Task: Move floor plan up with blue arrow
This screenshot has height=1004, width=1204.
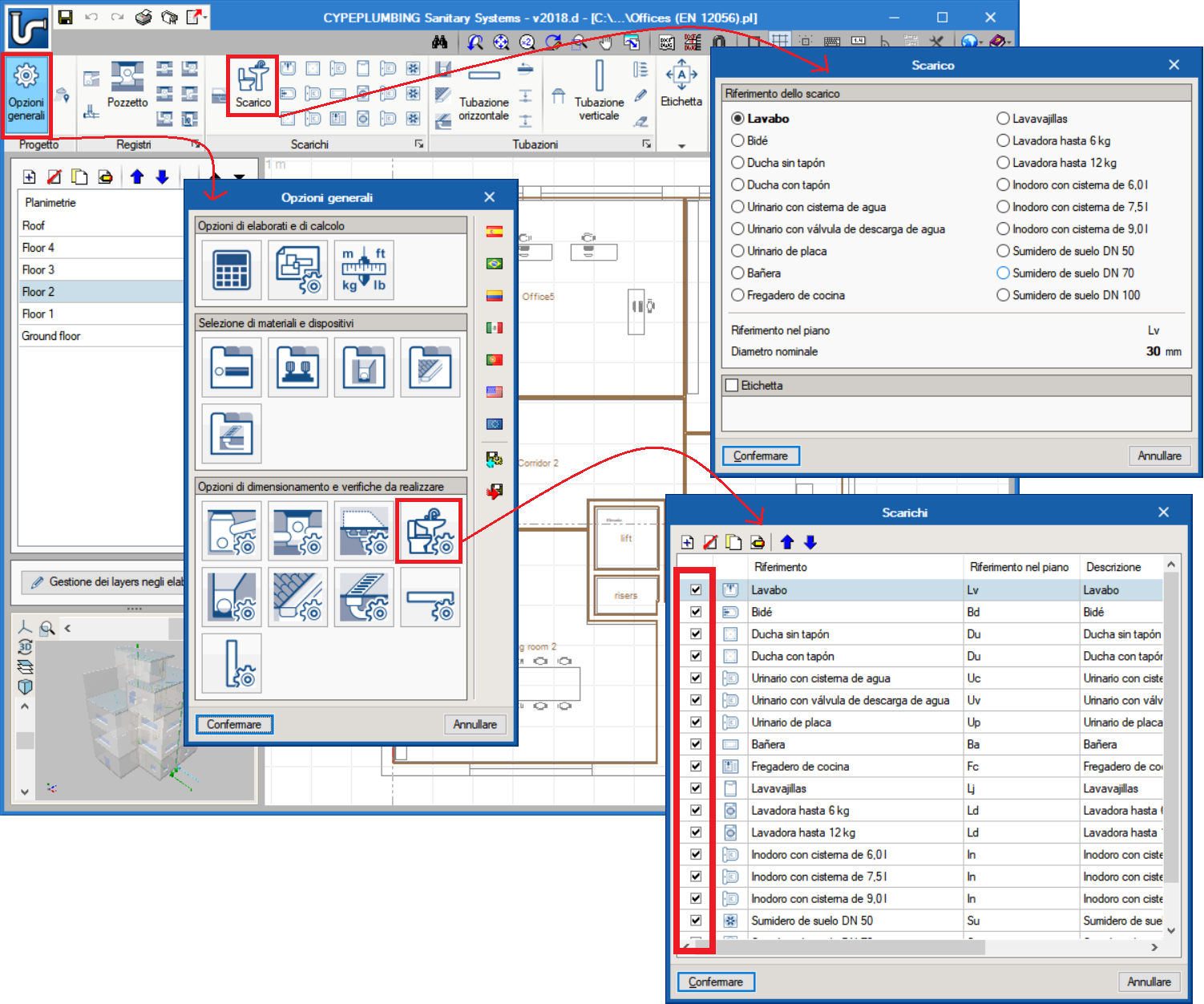Action: click(137, 177)
